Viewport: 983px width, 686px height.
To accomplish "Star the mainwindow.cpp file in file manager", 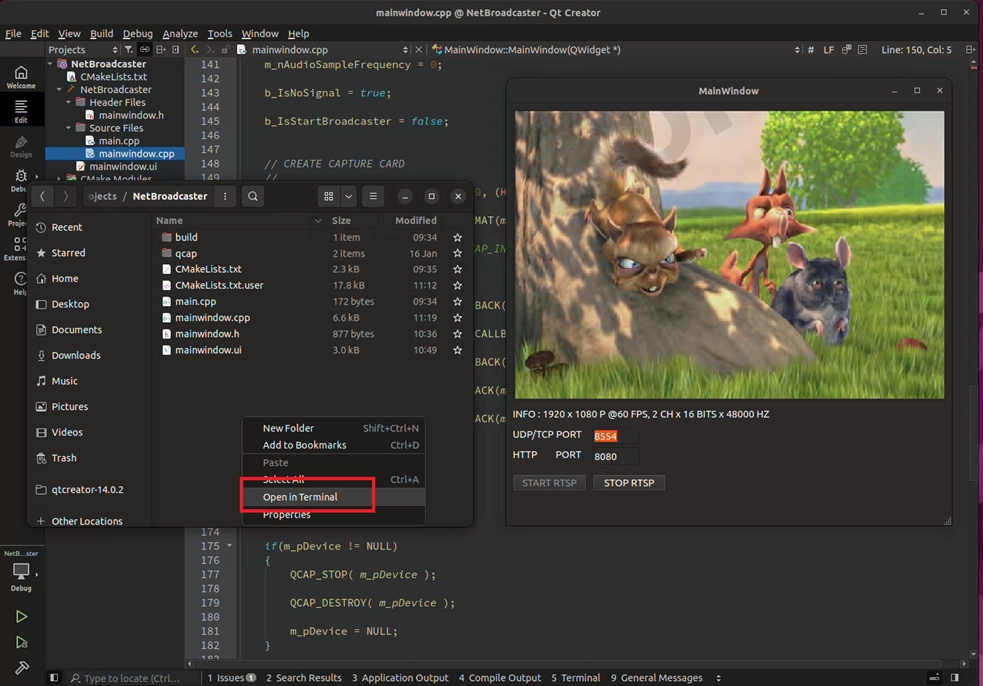I will click(458, 318).
